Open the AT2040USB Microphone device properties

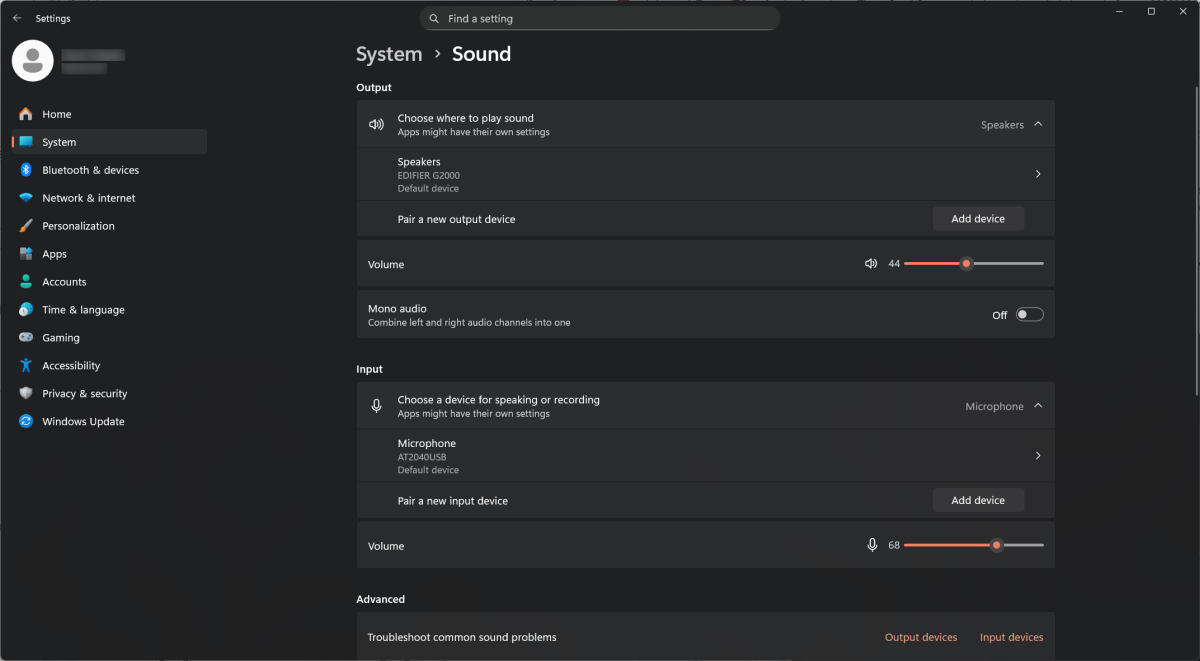1037,455
